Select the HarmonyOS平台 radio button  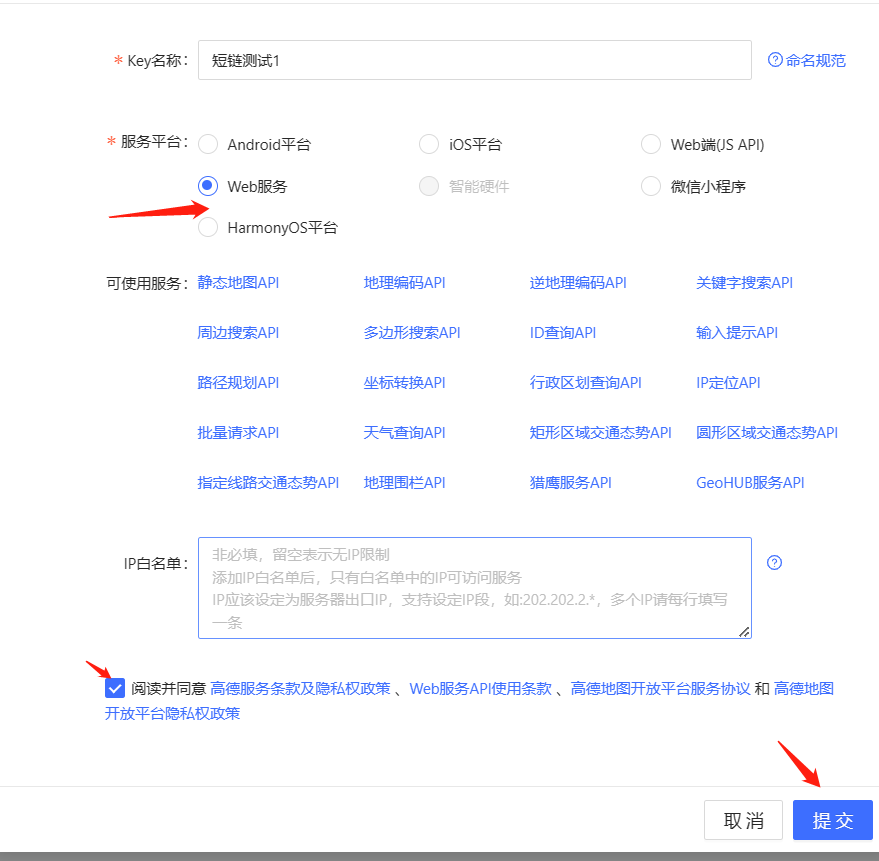click(x=208, y=227)
